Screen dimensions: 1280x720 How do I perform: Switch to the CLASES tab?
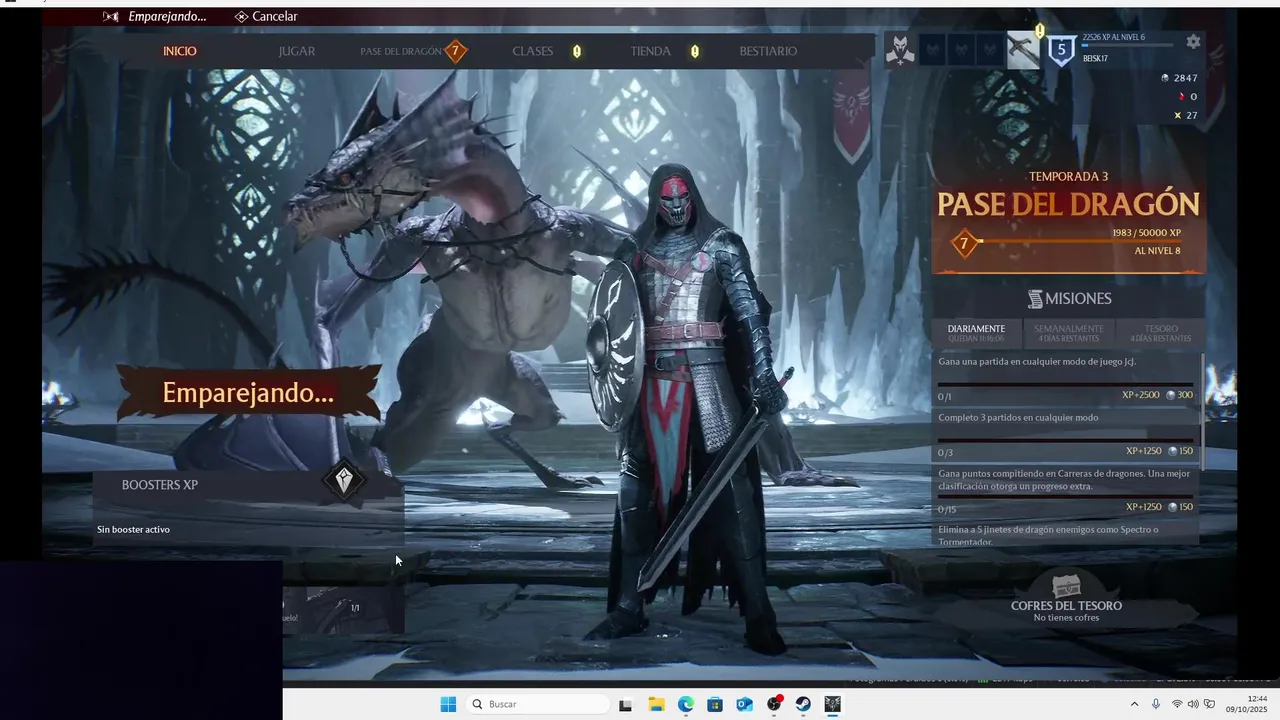[532, 51]
